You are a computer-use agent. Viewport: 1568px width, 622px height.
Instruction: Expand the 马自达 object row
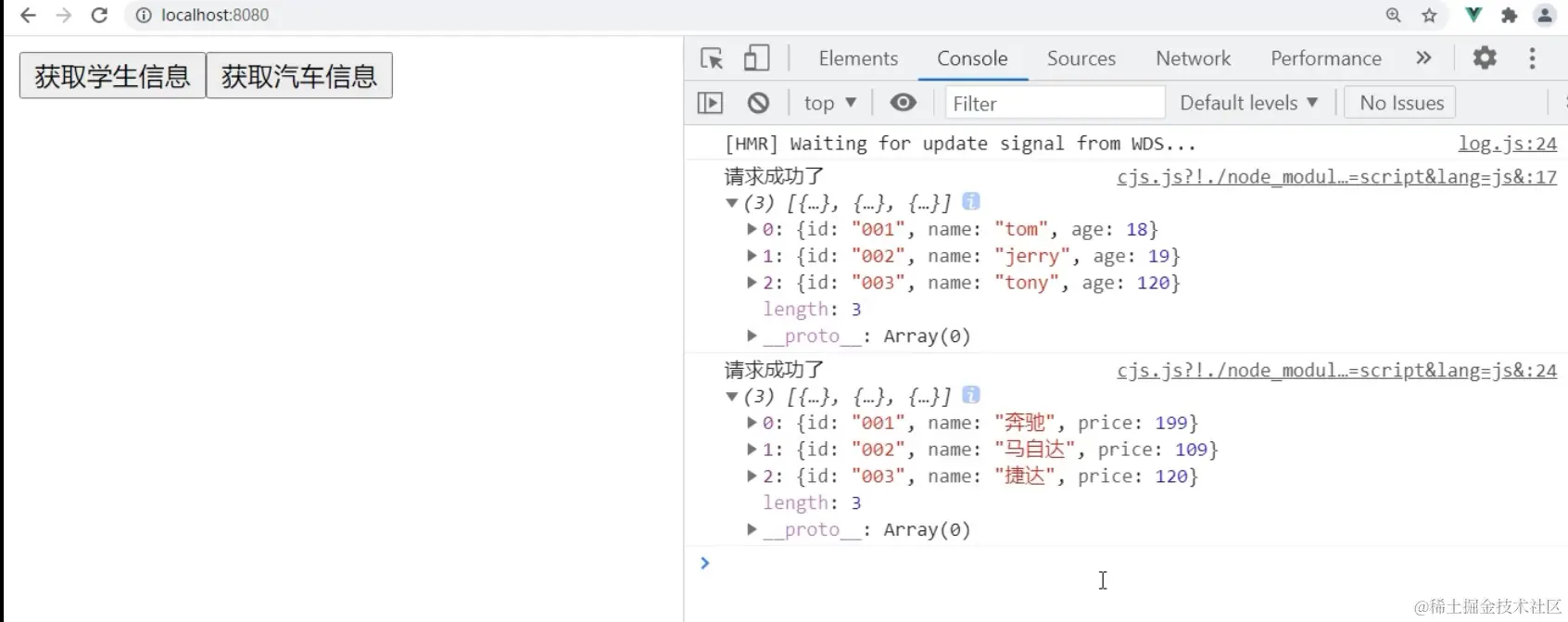[x=752, y=450]
